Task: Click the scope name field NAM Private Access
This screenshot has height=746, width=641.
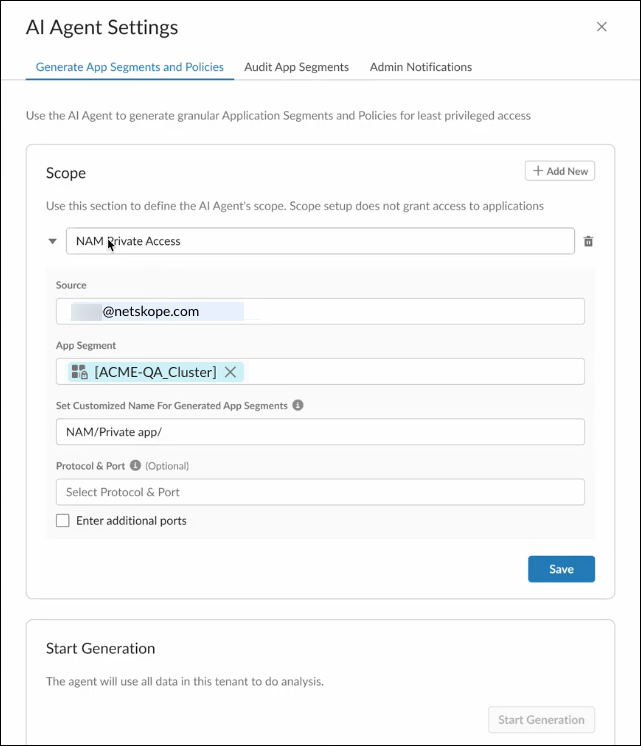Action: pyautogui.click(x=320, y=241)
